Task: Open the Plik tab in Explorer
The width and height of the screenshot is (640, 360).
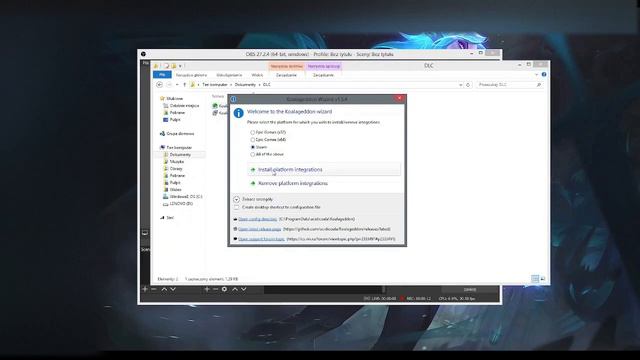Action: [x=162, y=75]
